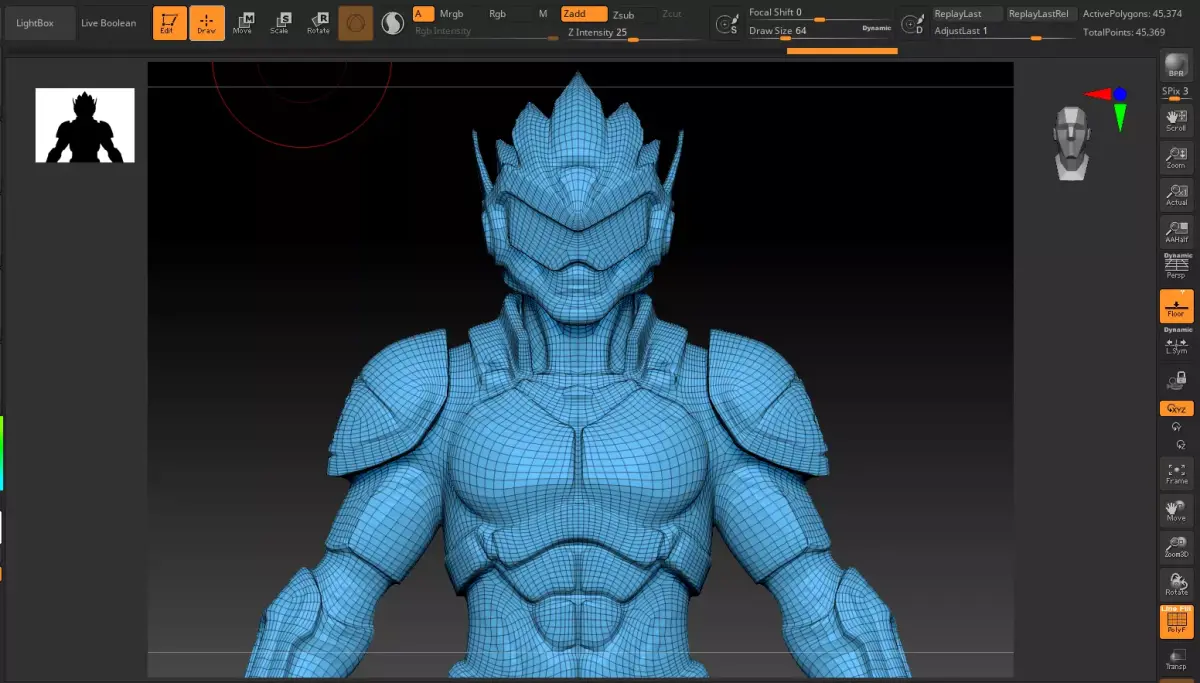Adjust the Z Intensity slider
1200x683 pixels.
click(633, 33)
